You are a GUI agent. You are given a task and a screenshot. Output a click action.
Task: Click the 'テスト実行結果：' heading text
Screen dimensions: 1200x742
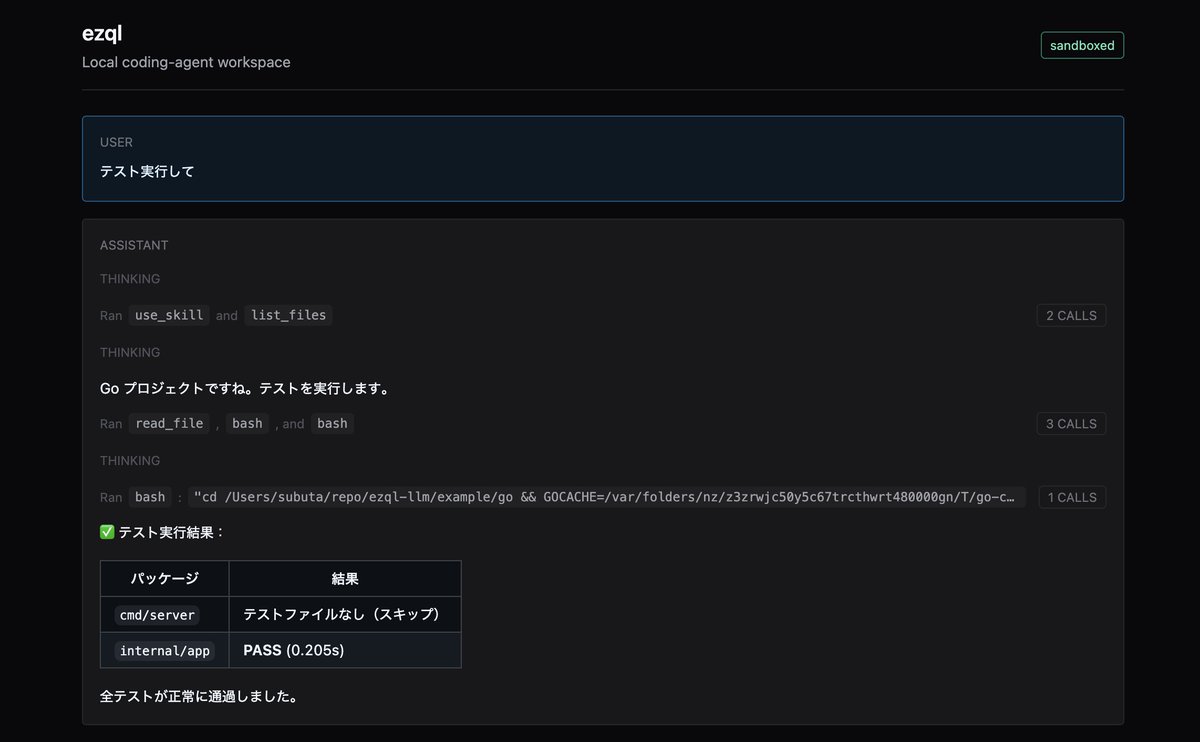(172, 532)
